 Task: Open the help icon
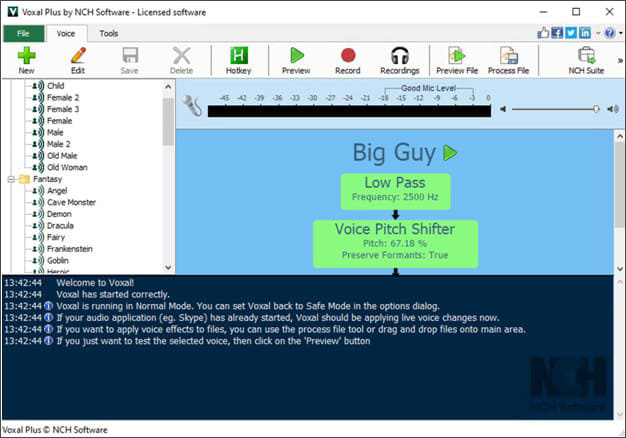[x=610, y=33]
